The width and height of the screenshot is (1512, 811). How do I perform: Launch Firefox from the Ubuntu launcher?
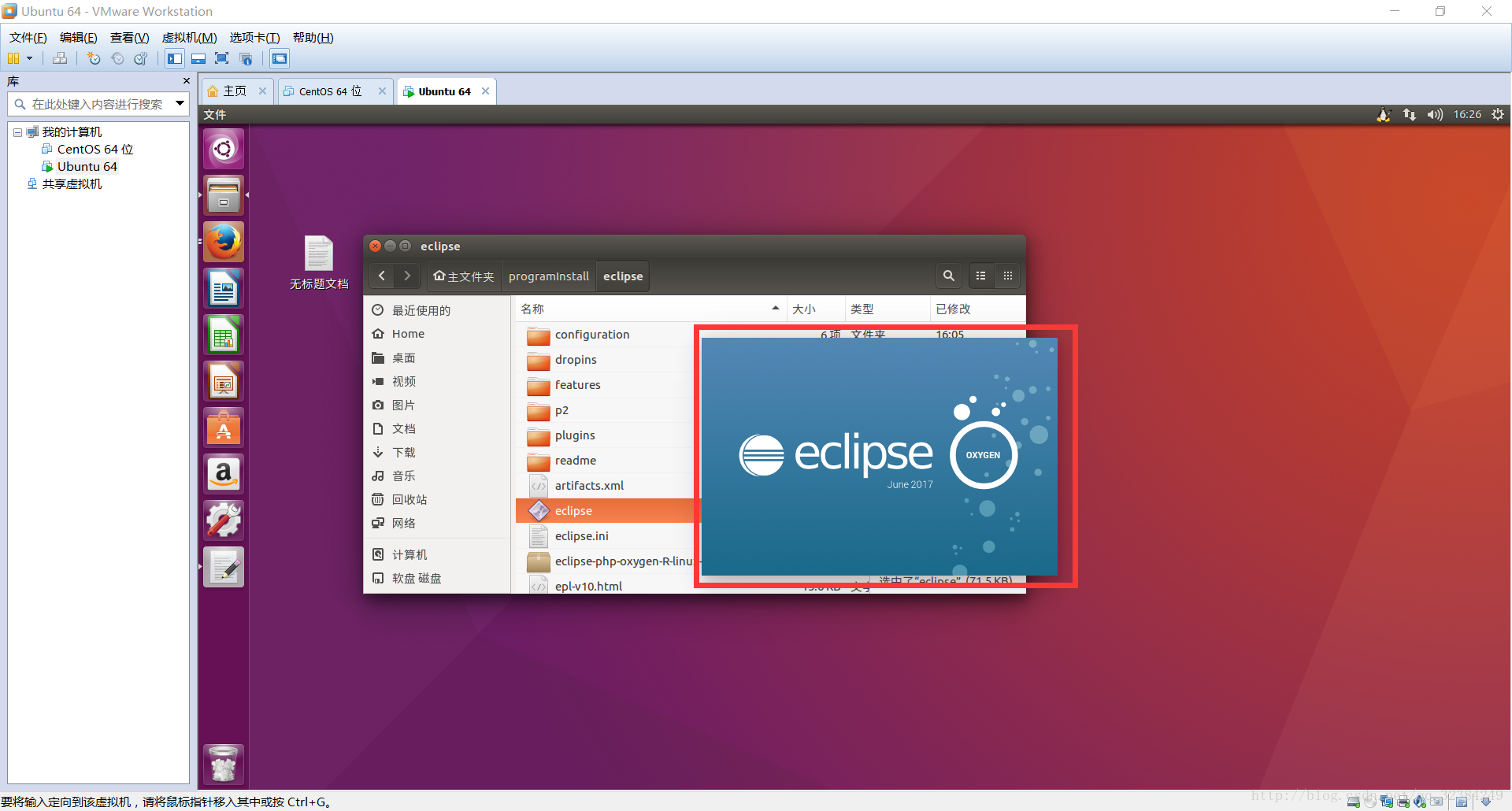[x=224, y=242]
